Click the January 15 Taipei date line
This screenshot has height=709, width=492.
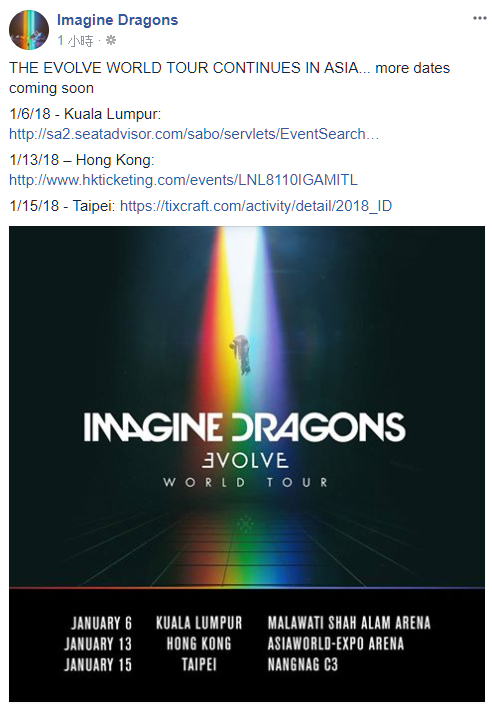(x=201, y=665)
